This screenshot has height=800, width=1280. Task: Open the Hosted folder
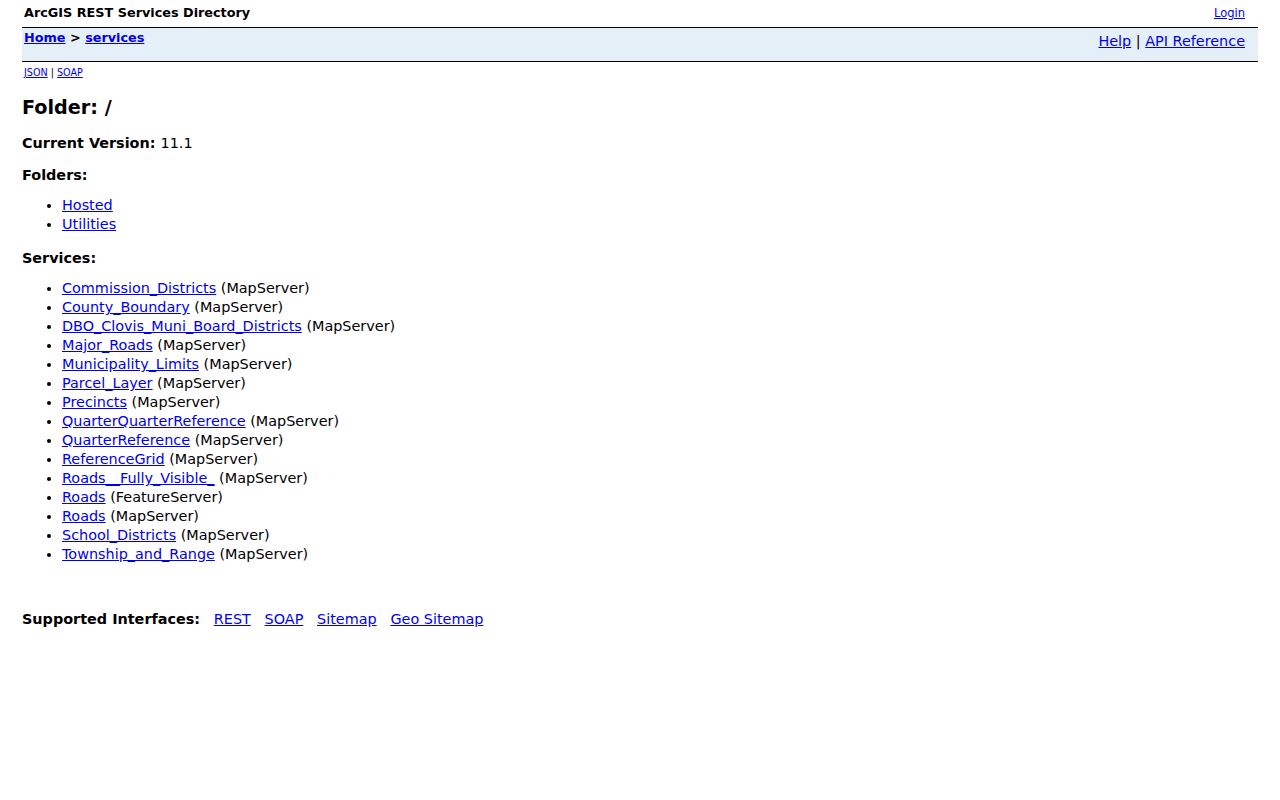coord(87,205)
